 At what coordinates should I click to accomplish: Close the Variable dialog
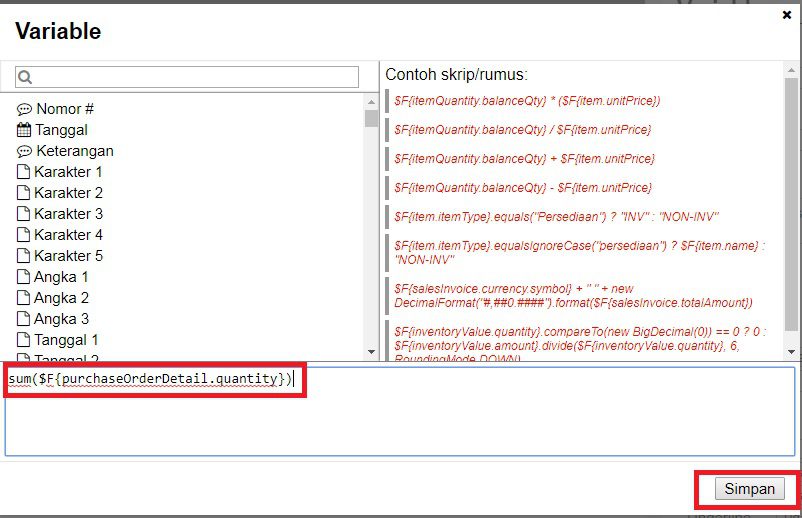tap(786, 15)
